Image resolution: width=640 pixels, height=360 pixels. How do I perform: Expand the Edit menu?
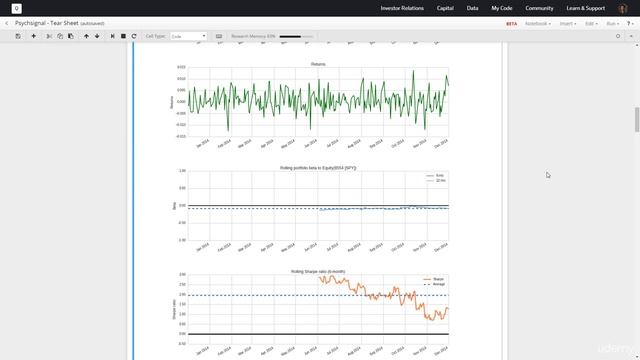(x=591, y=24)
